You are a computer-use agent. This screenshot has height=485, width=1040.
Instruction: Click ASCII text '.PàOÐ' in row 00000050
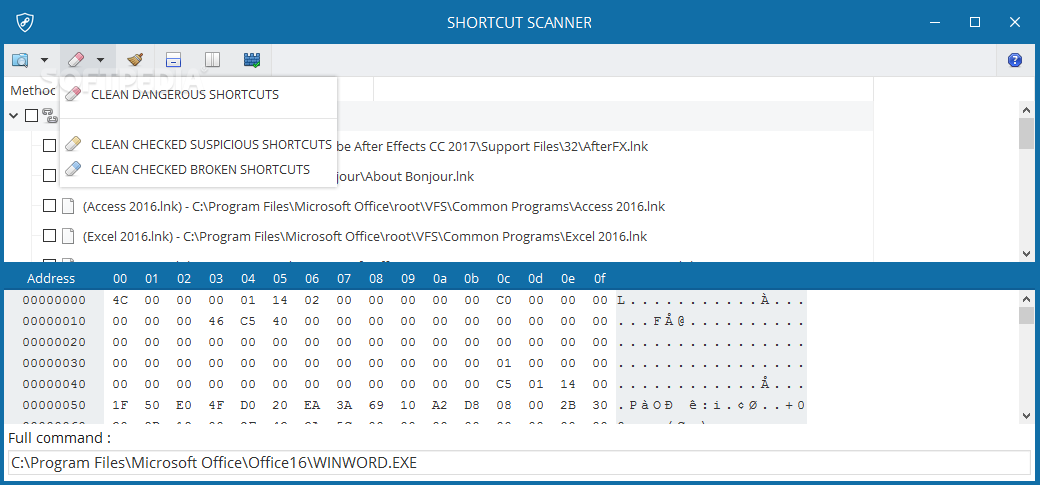click(x=643, y=405)
